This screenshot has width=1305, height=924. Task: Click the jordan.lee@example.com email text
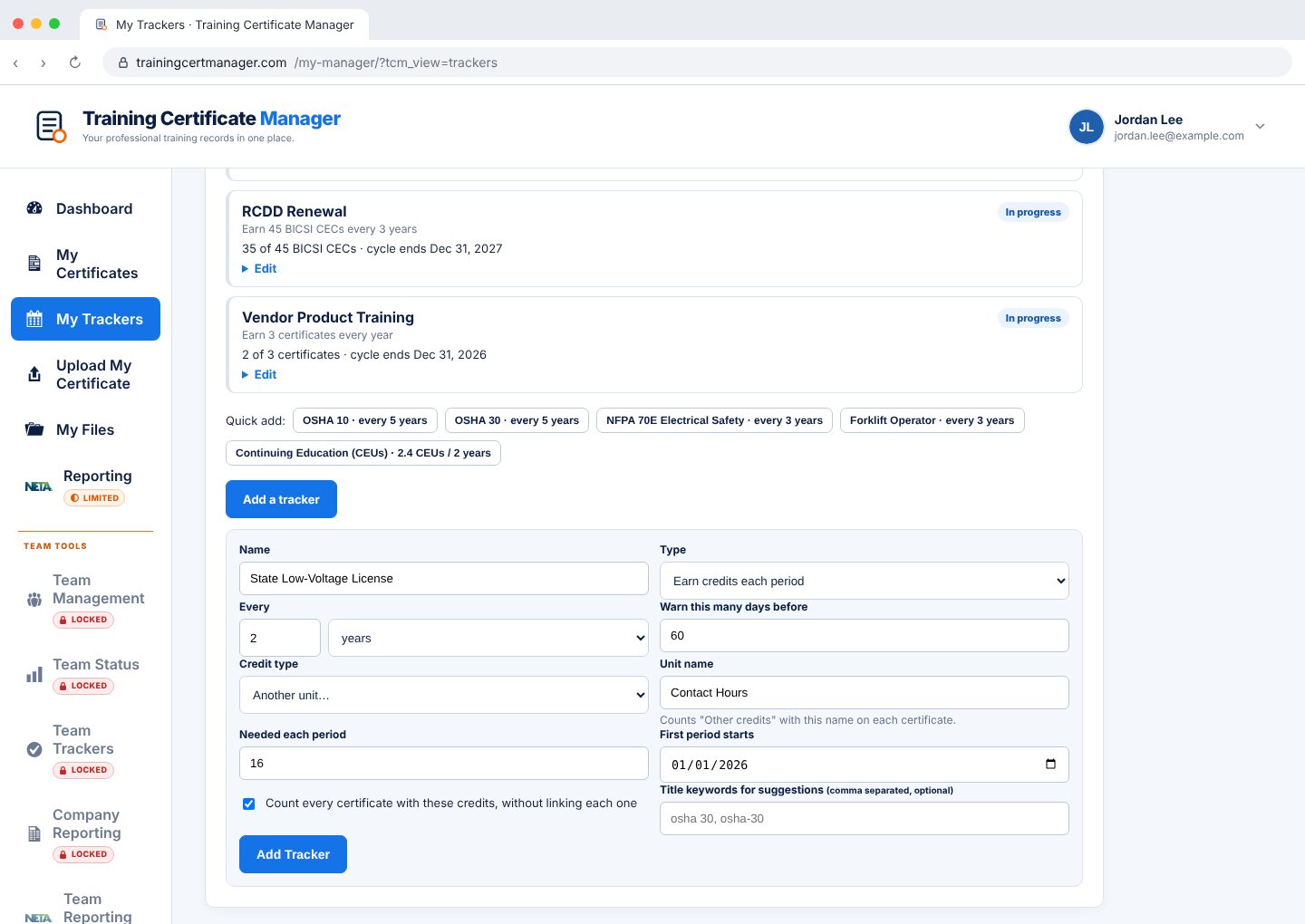tap(1179, 136)
